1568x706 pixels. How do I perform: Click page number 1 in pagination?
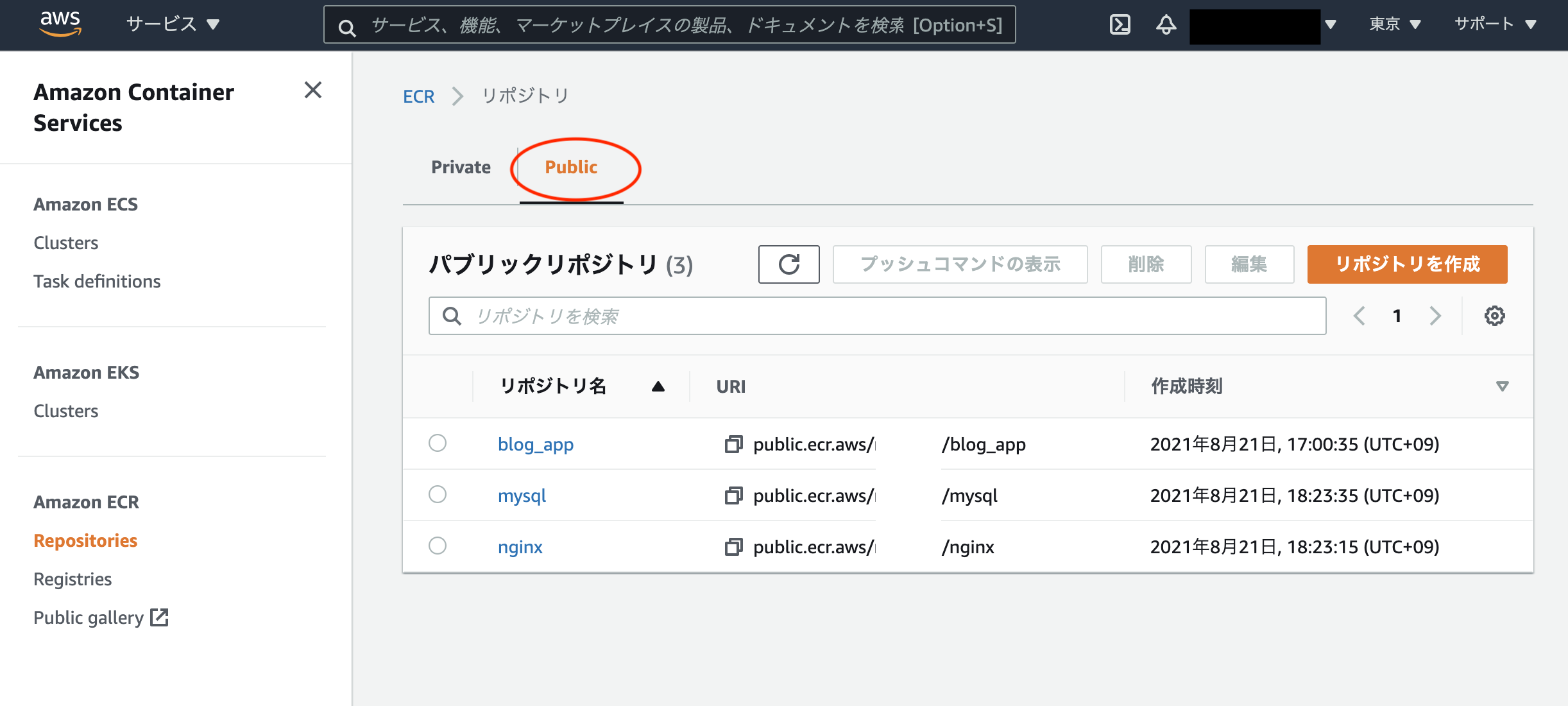(1397, 316)
